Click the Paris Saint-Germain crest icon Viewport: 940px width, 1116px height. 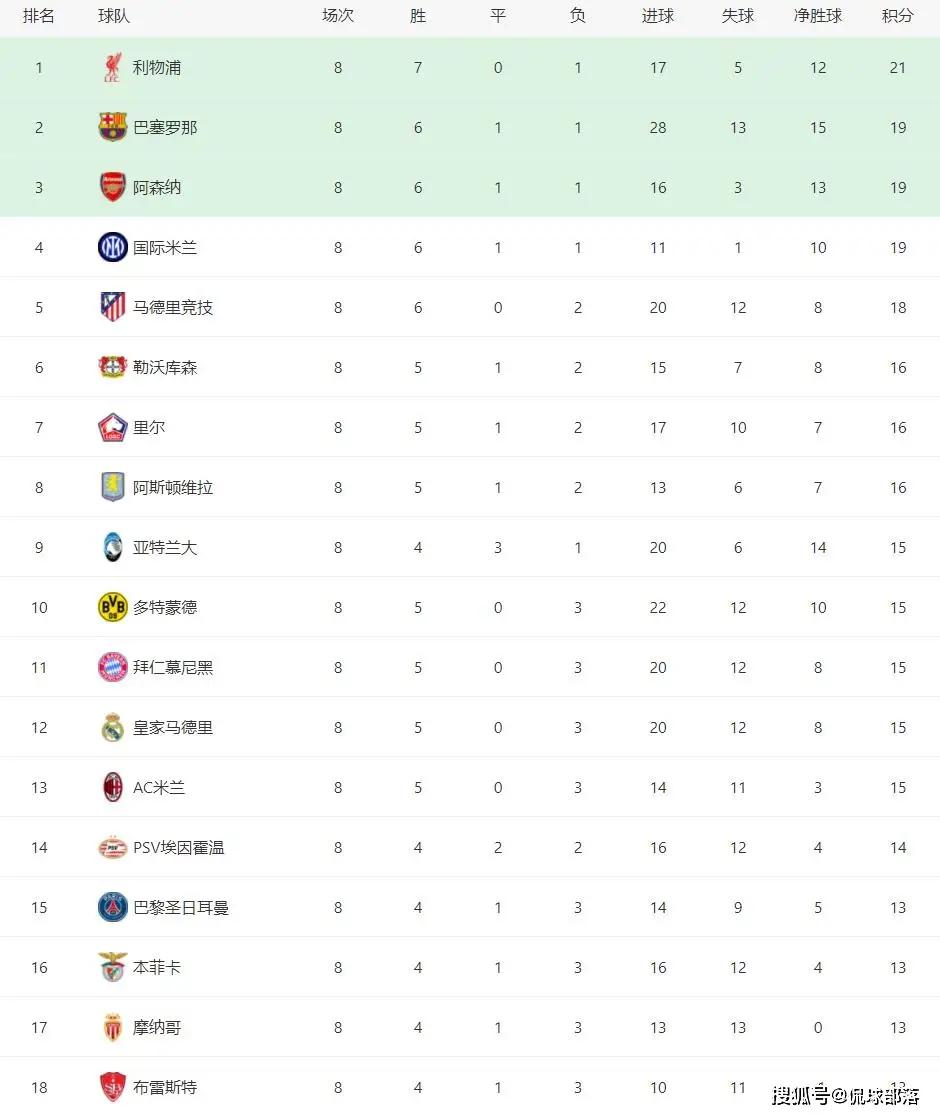tap(112, 907)
